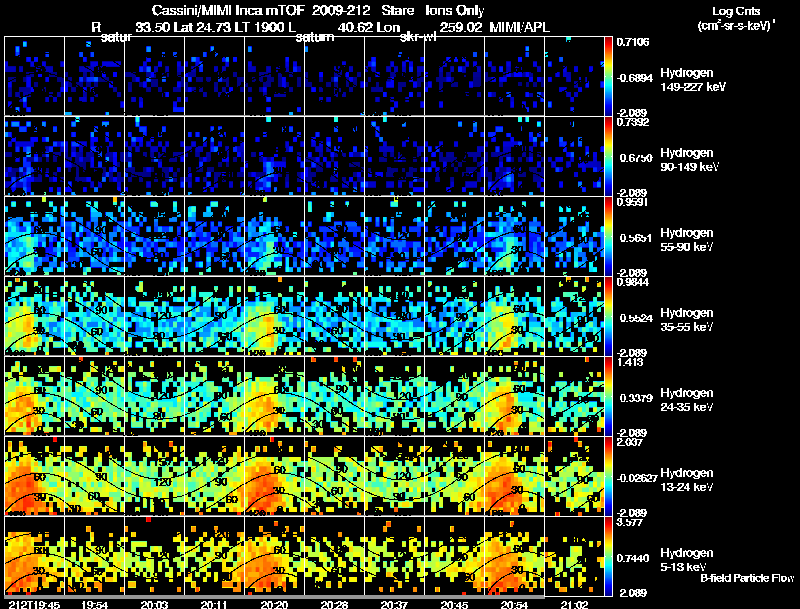Open the Hydrogen 5-13 keV panel at 20:20
800x609 pixels.
(274, 556)
